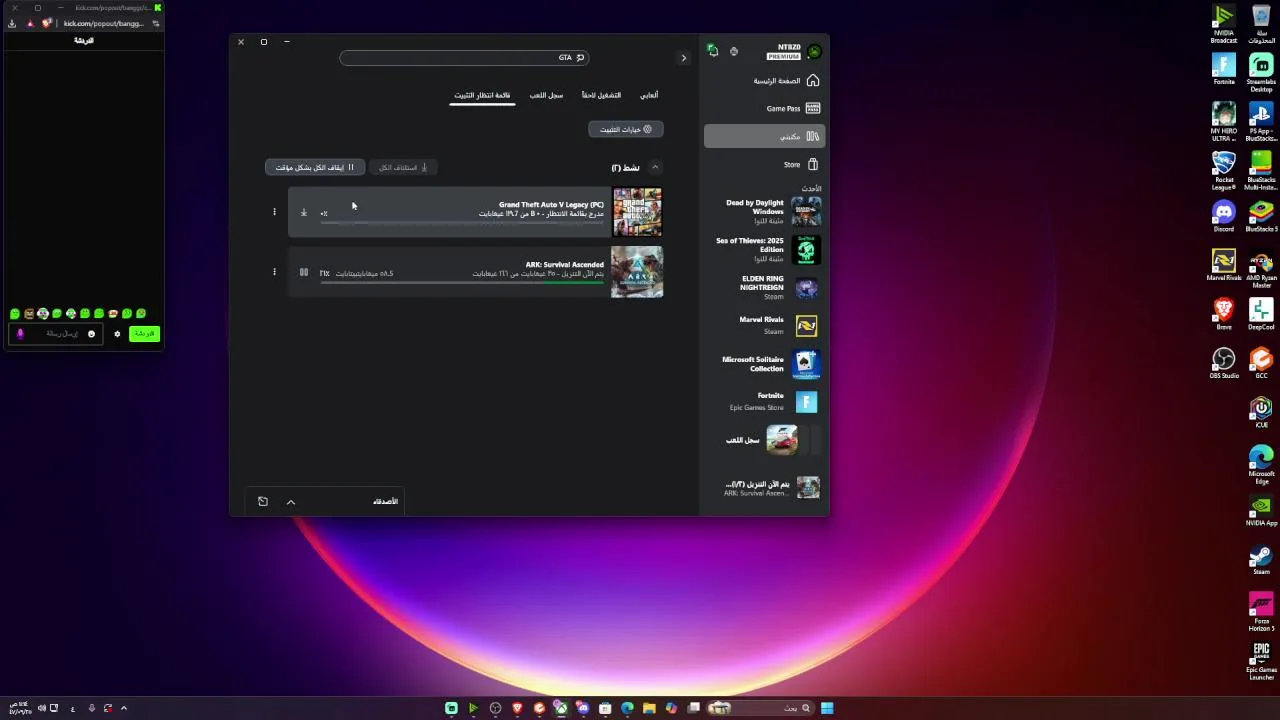1280x720 pixels.
Task: Click the green chat button in the Kick window
Action: pos(144,334)
